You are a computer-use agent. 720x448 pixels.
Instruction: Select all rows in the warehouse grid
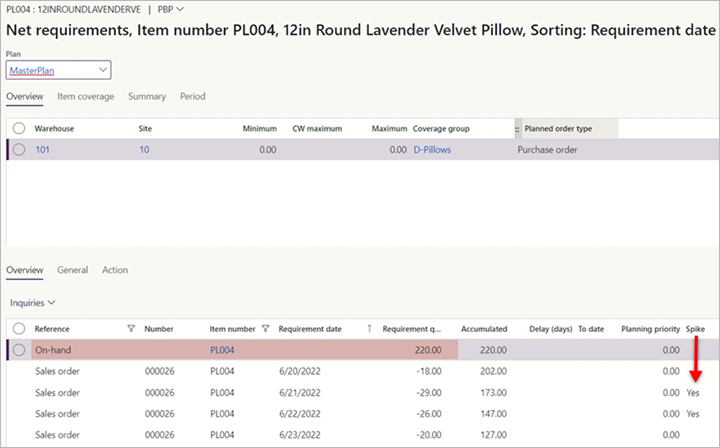(19, 129)
